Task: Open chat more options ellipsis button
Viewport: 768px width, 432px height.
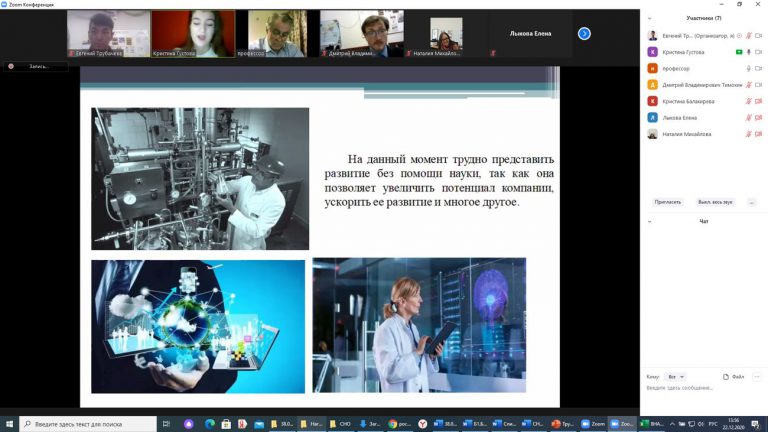Action: tap(757, 377)
